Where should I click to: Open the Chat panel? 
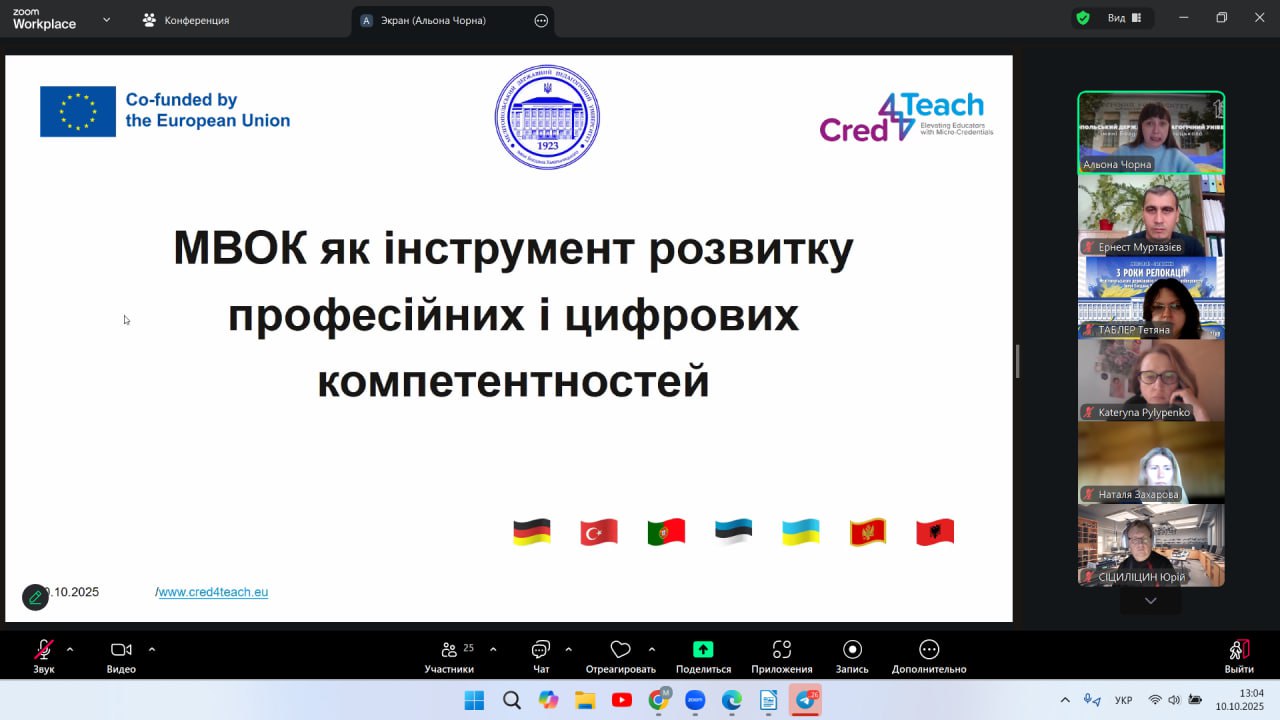(541, 650)
